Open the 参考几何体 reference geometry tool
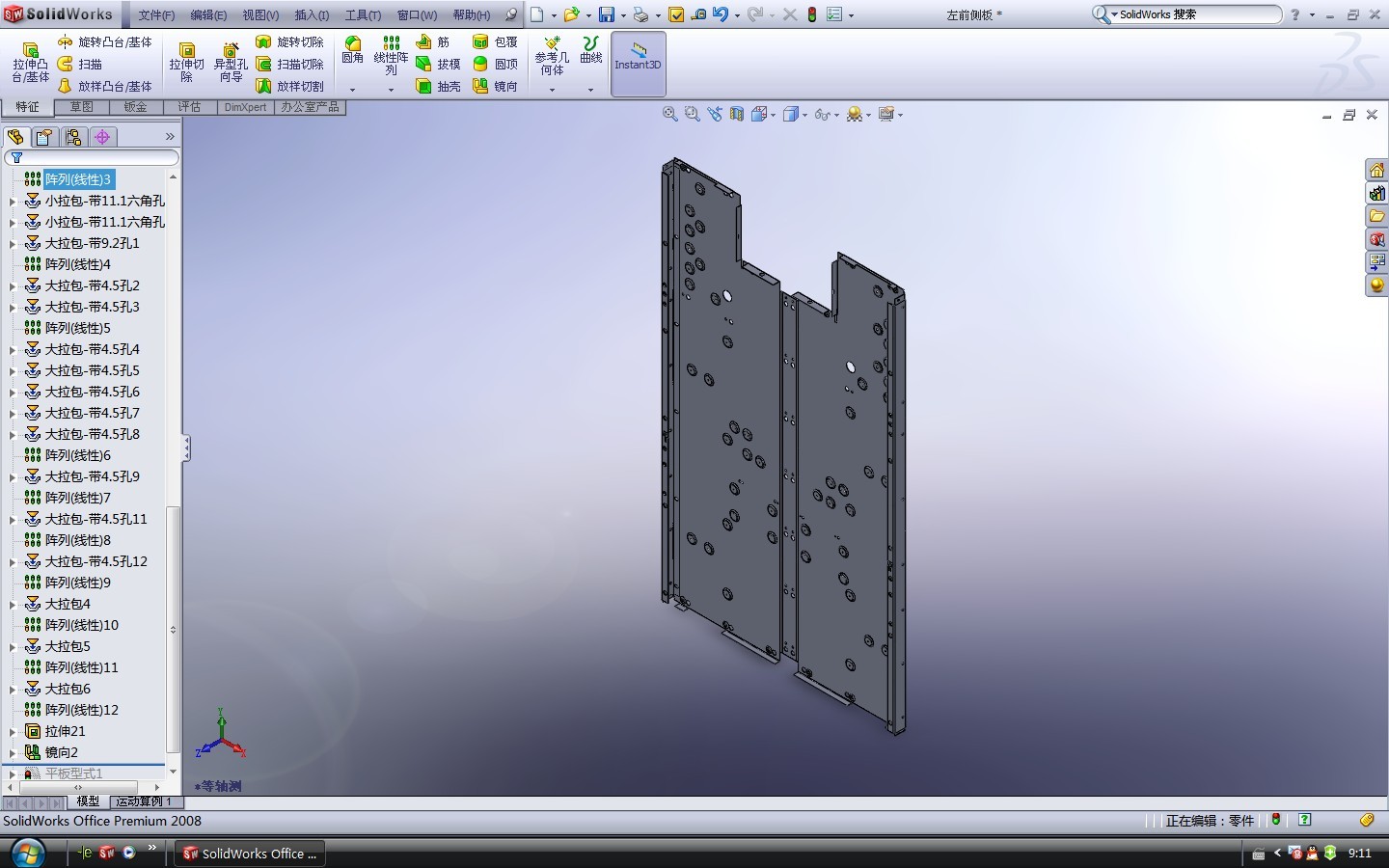This screenshot has height=868, width=1389. pos(552,56)
